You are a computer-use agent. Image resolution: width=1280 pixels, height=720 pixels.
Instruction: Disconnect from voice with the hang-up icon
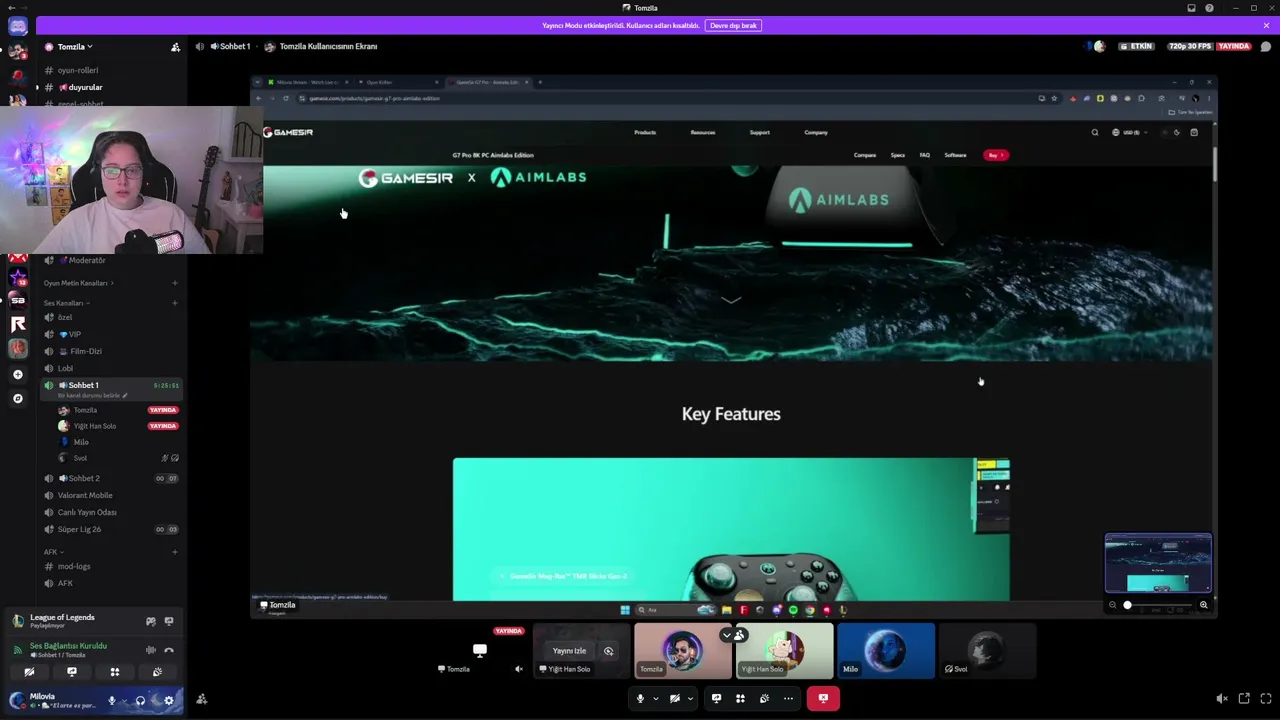169,650
